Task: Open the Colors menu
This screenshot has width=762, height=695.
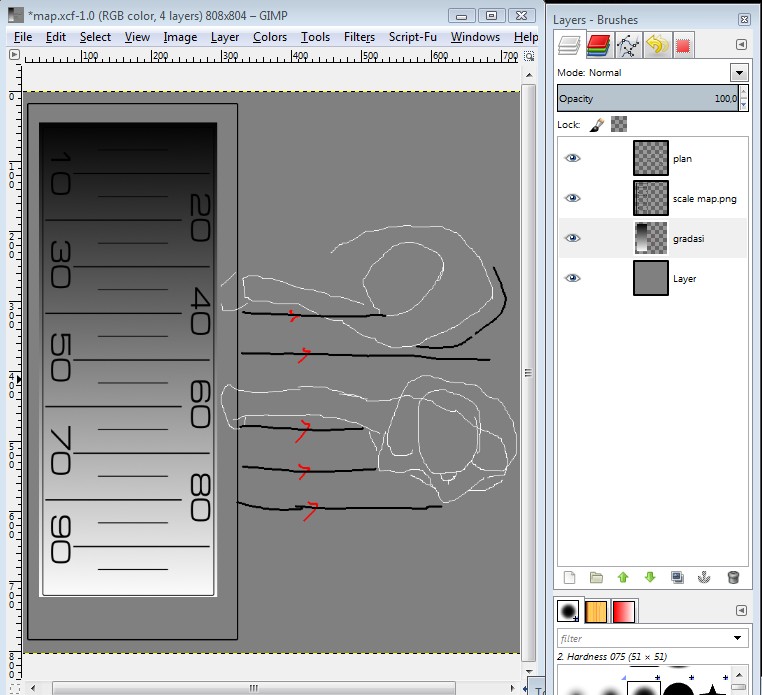Action: point(270,37)
